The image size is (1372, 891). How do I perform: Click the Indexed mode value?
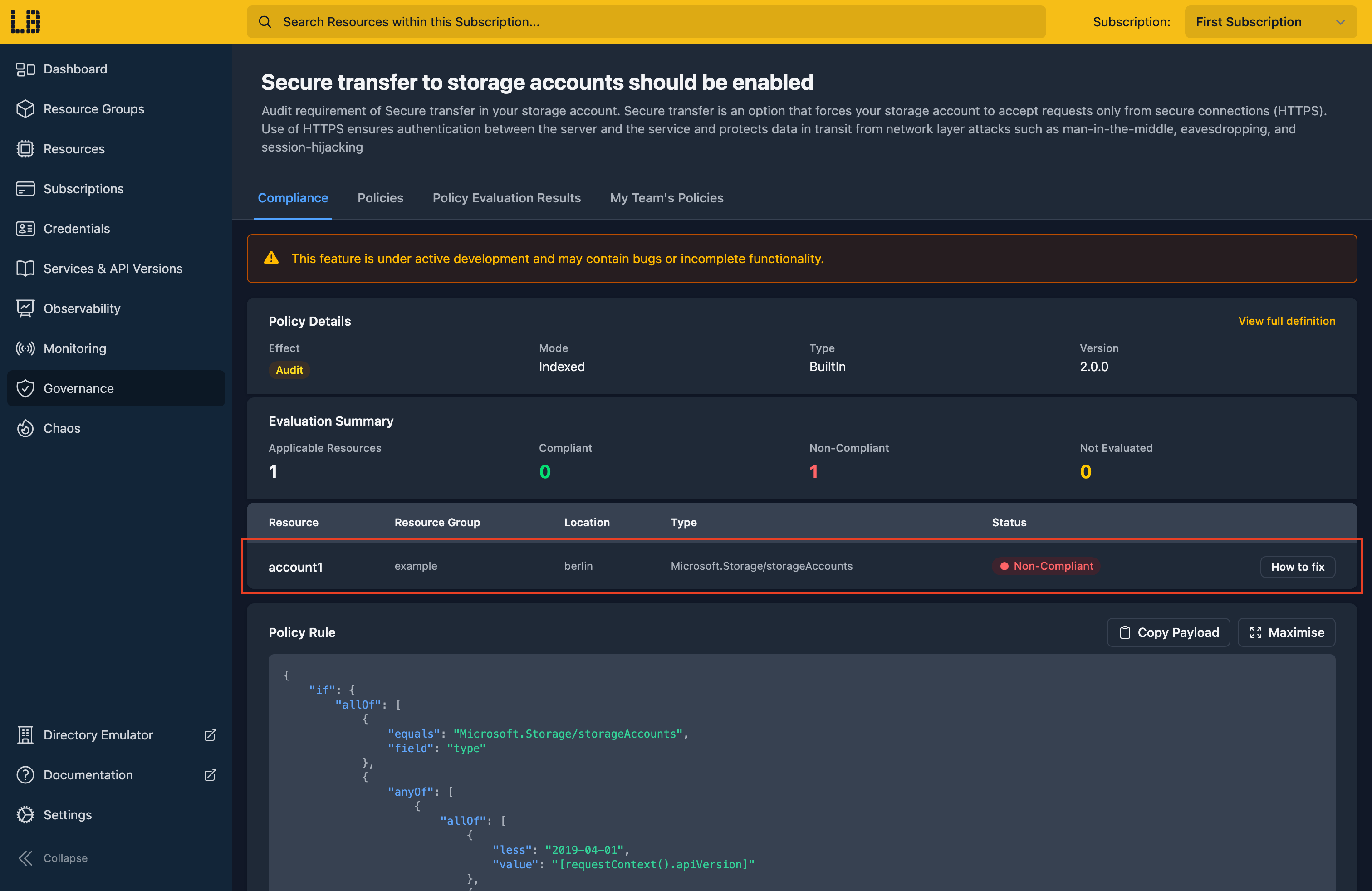[x=562, y=367]
